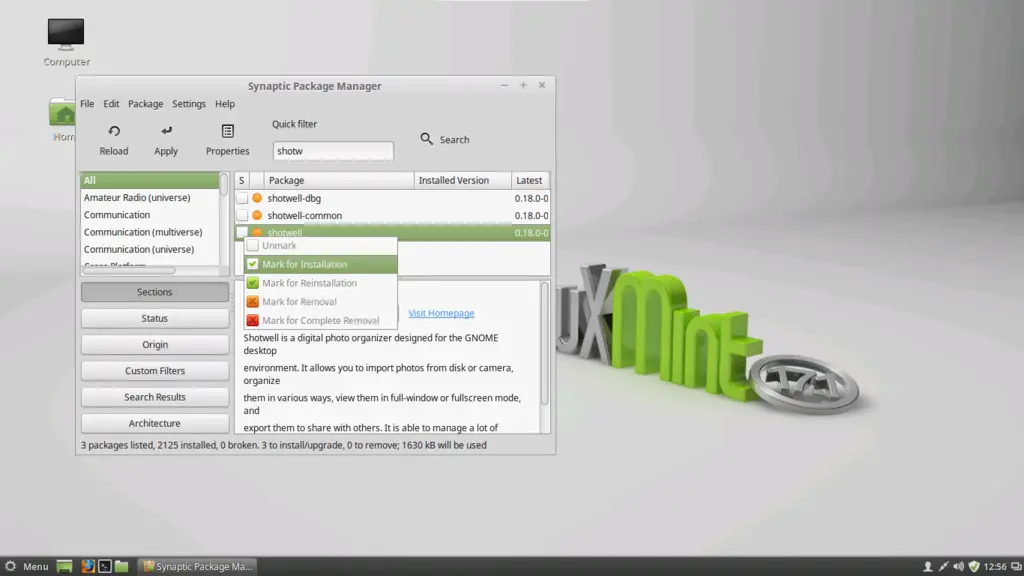Click the description pane vertical scrollbar

(545, 343)
